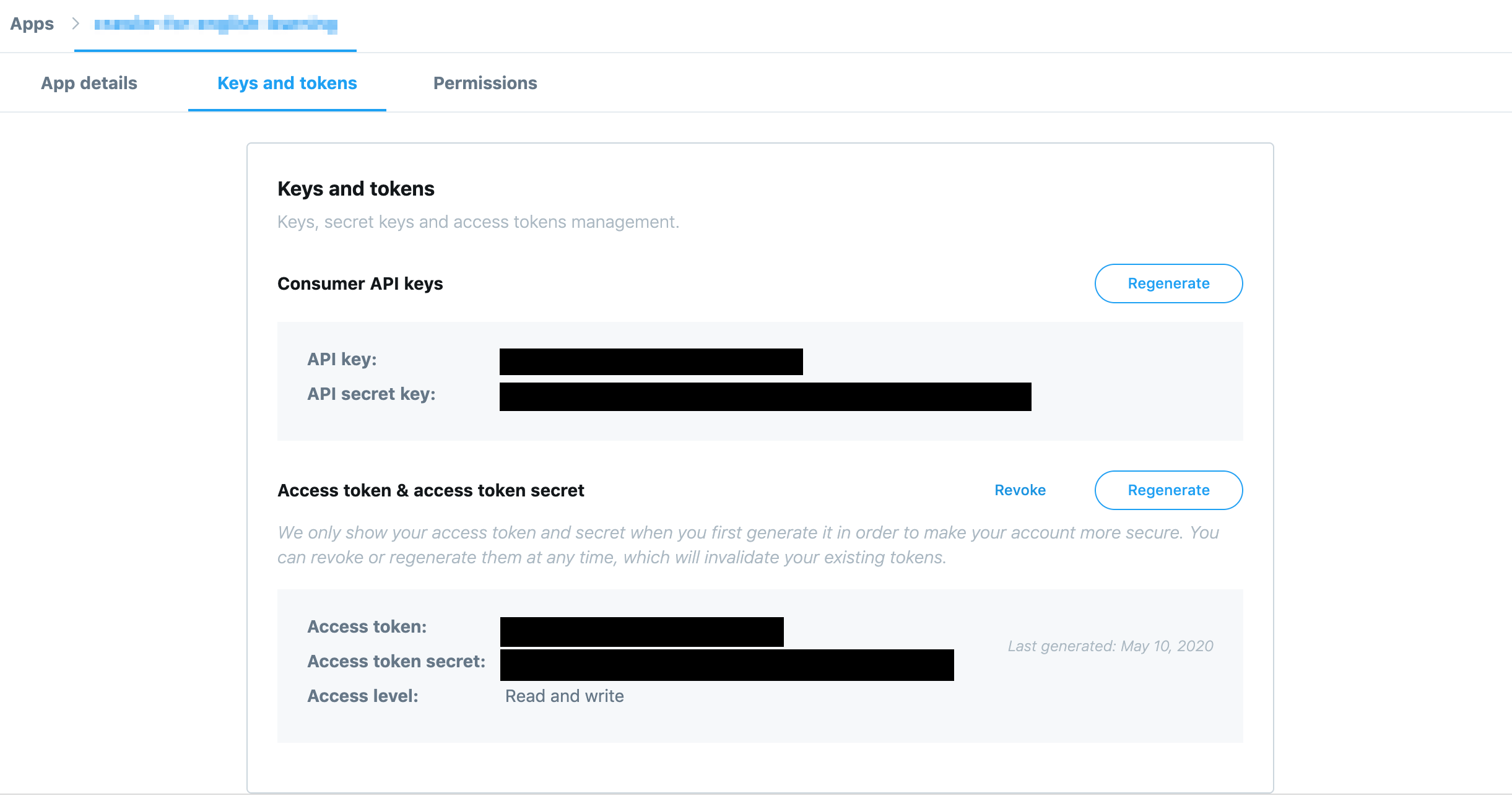The image size is (1512, 801).
Task: Click the breadcrumb chevron separator
Action: click(76, 24)
